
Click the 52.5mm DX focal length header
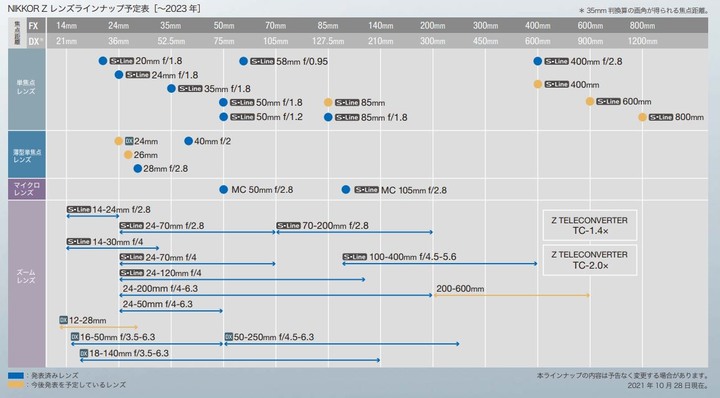coord(171,41)
